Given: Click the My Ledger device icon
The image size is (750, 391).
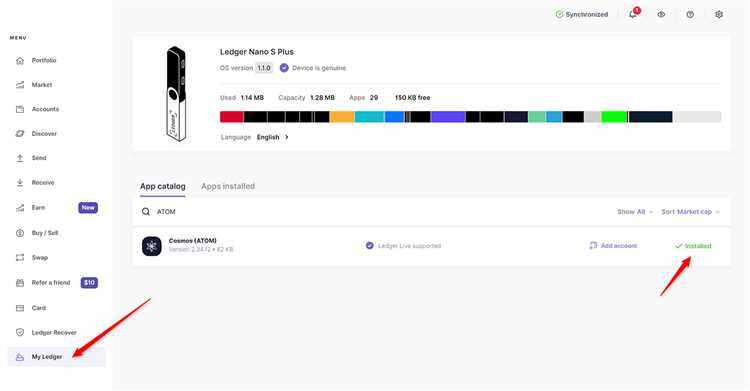Looking at the screenshot, I should (20, 357).
